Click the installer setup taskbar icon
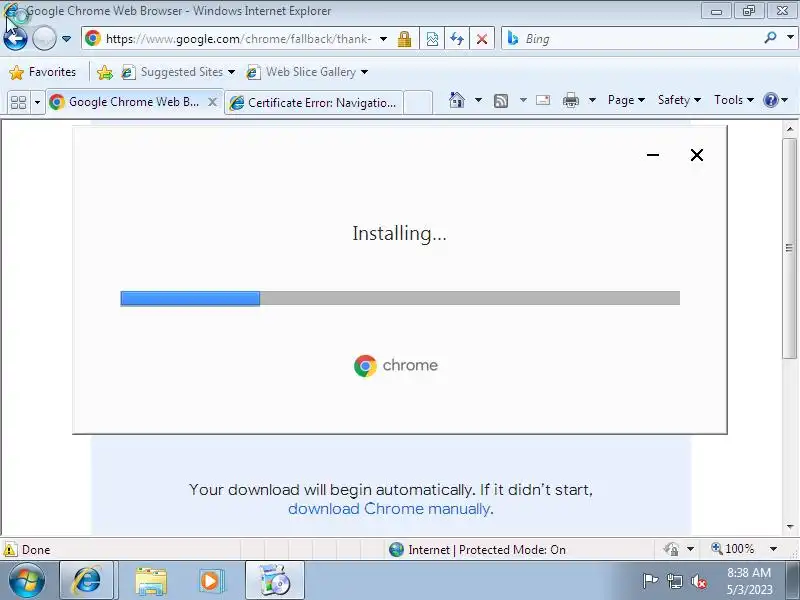The width and height of the screenshot is (800, 600). [275, 581]
